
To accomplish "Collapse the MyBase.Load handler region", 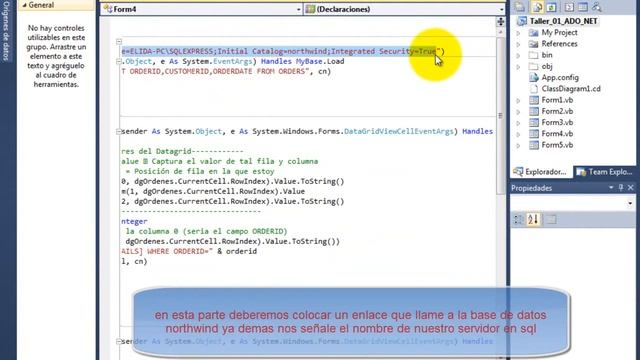I will pos(119,62).
